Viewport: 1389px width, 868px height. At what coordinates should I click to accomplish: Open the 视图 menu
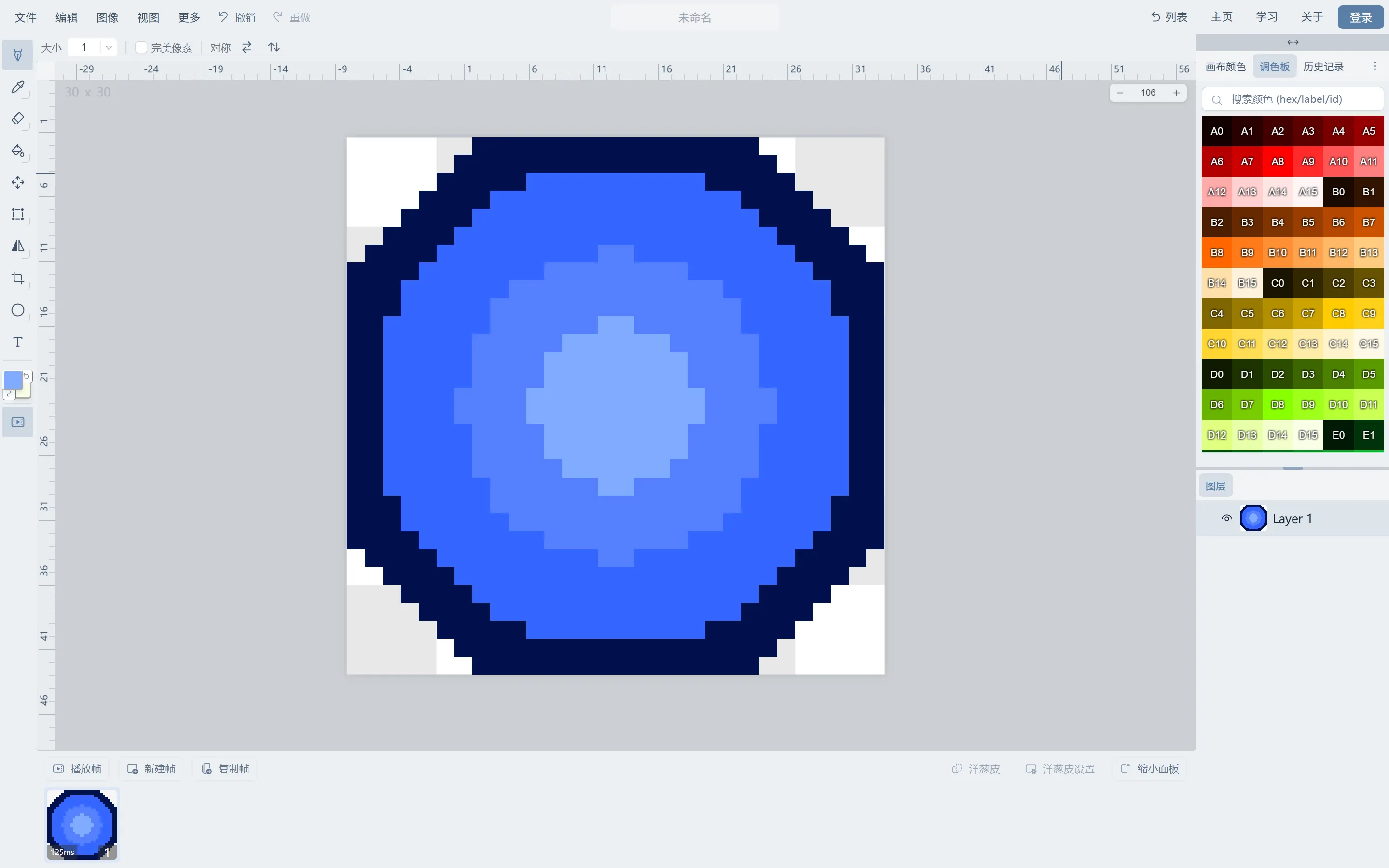(148, 17)
